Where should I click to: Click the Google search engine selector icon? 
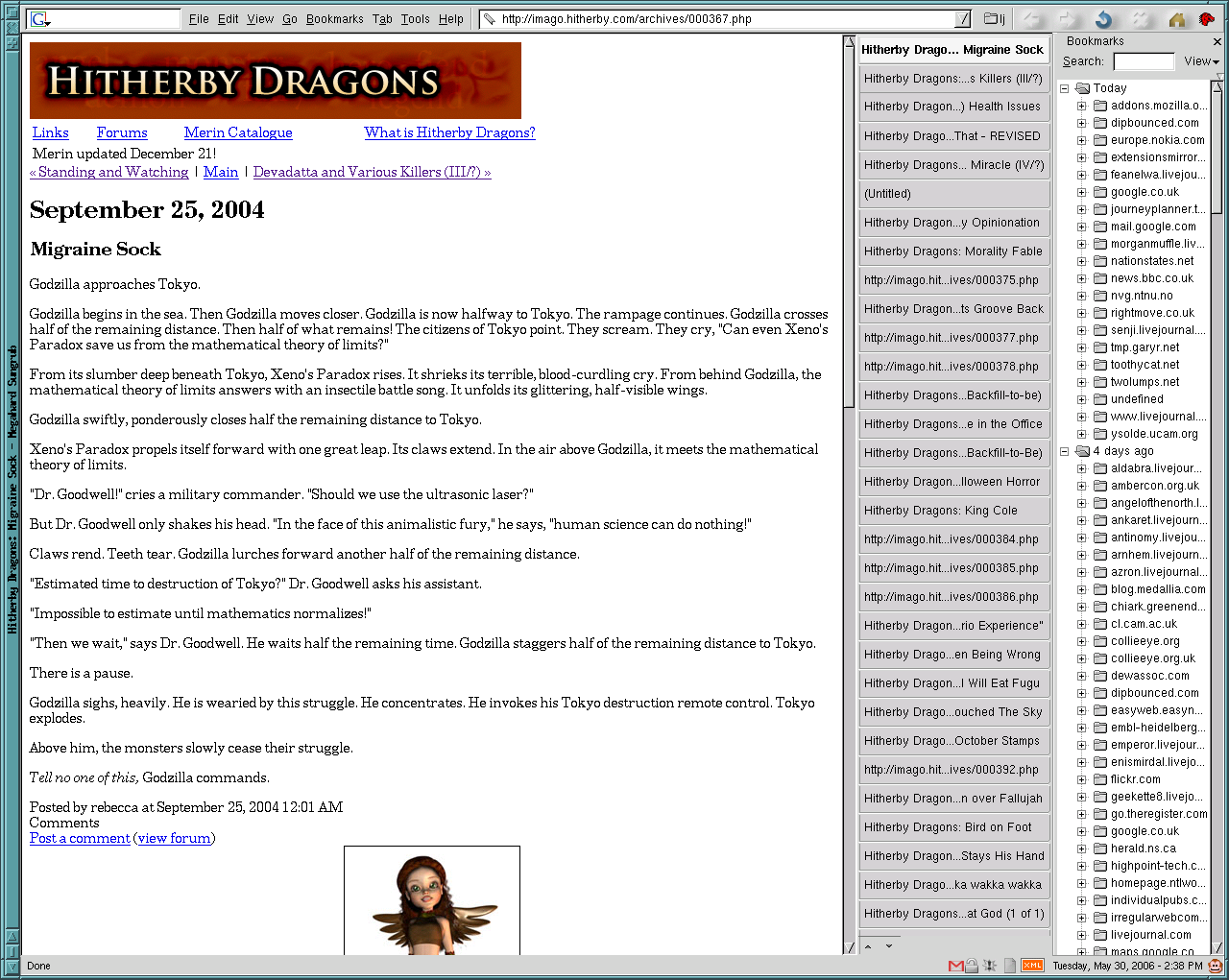coord(39,19)
